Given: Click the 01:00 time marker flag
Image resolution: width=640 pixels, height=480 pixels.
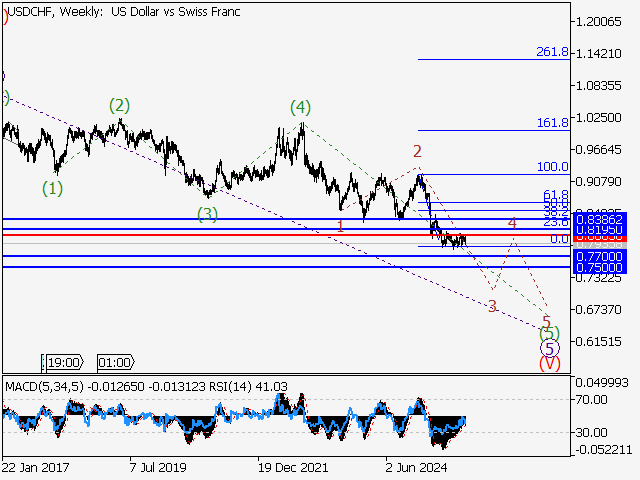Looking at the screenshot, I should (x=113, y=362).
